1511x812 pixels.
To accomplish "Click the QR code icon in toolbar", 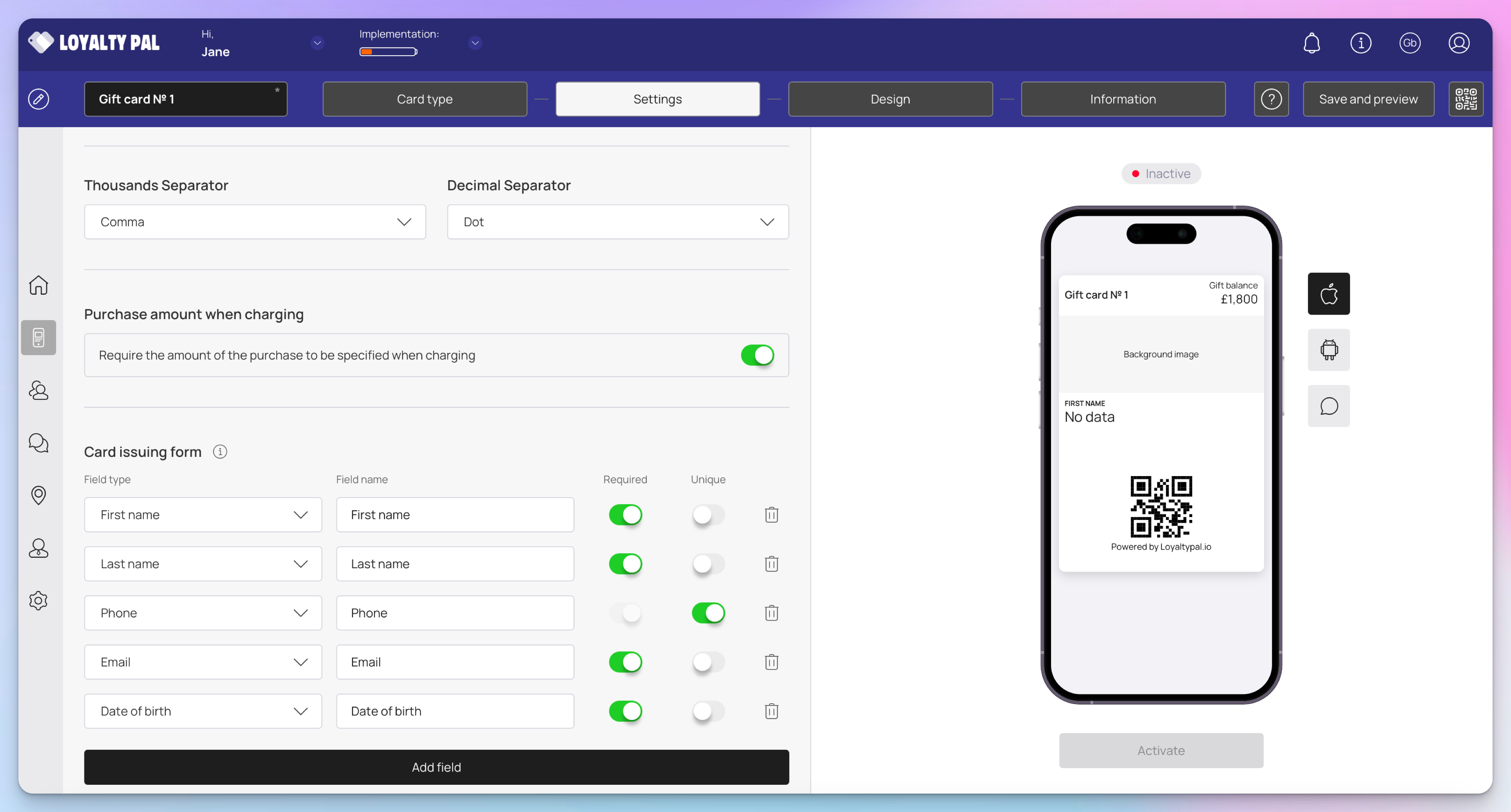I will pos(1465,99).
